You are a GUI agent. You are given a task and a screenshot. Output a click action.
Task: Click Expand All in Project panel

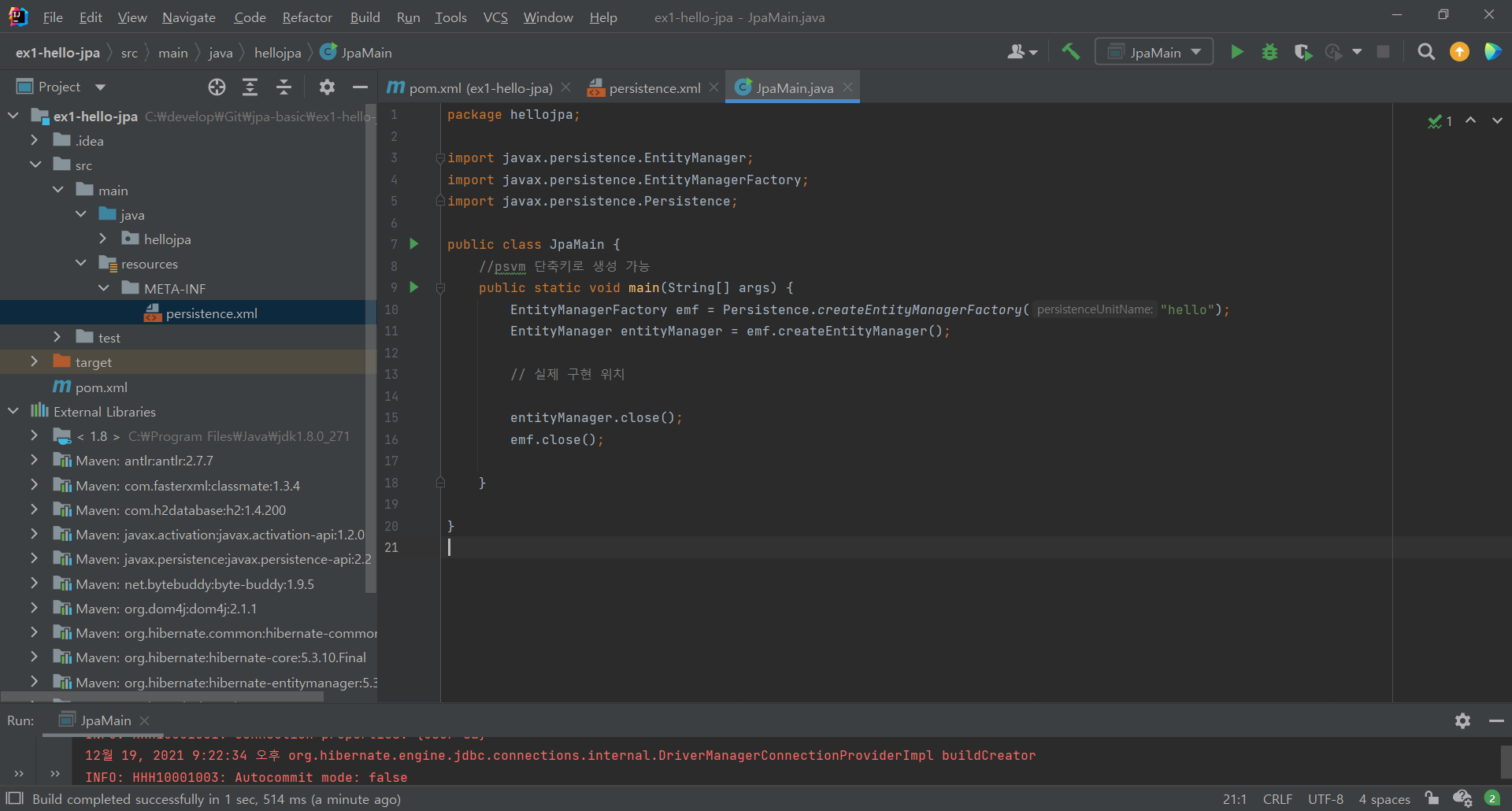pos(250,87)
